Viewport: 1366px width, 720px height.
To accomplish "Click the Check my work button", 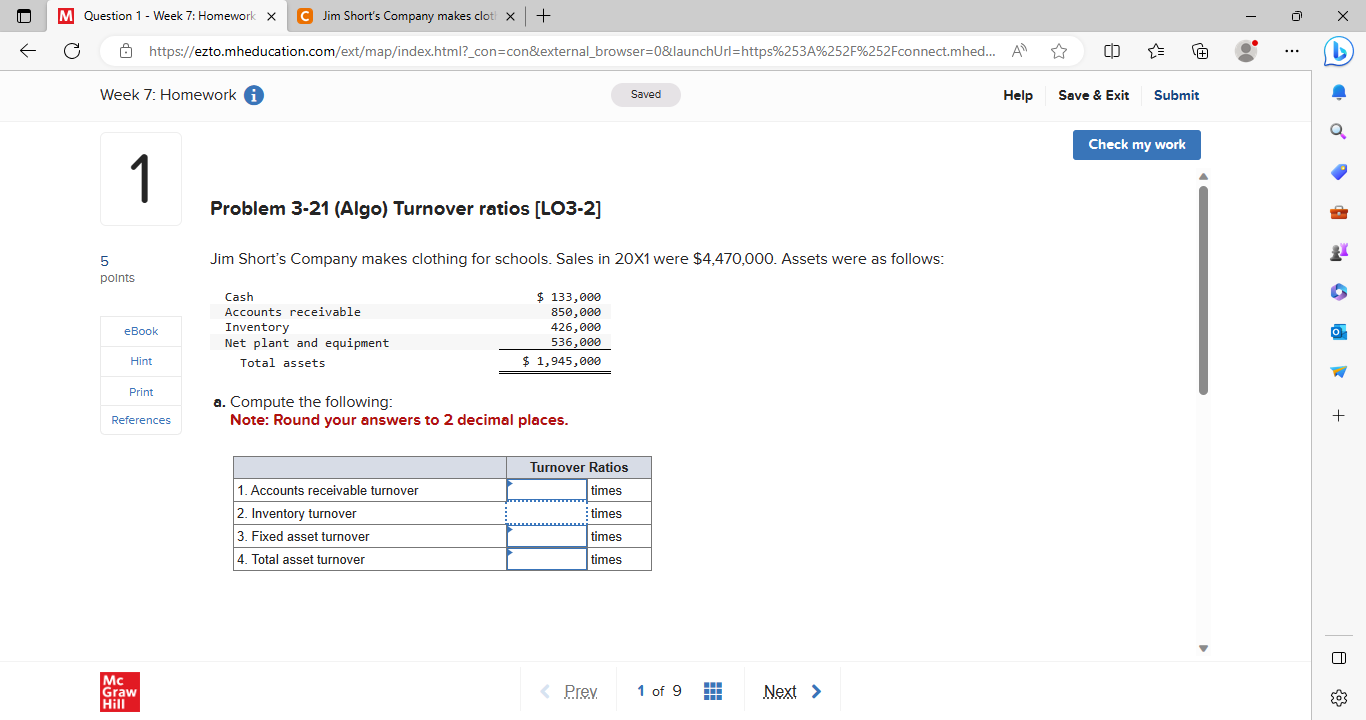I will (x=1136, y=144).
